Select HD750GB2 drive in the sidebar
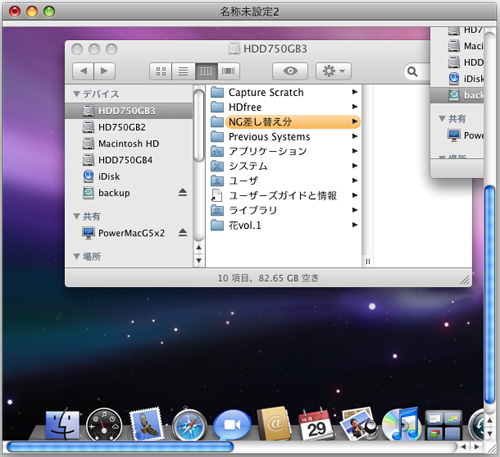The height and width of the screenshot is (457, 500). pos(129,127)
